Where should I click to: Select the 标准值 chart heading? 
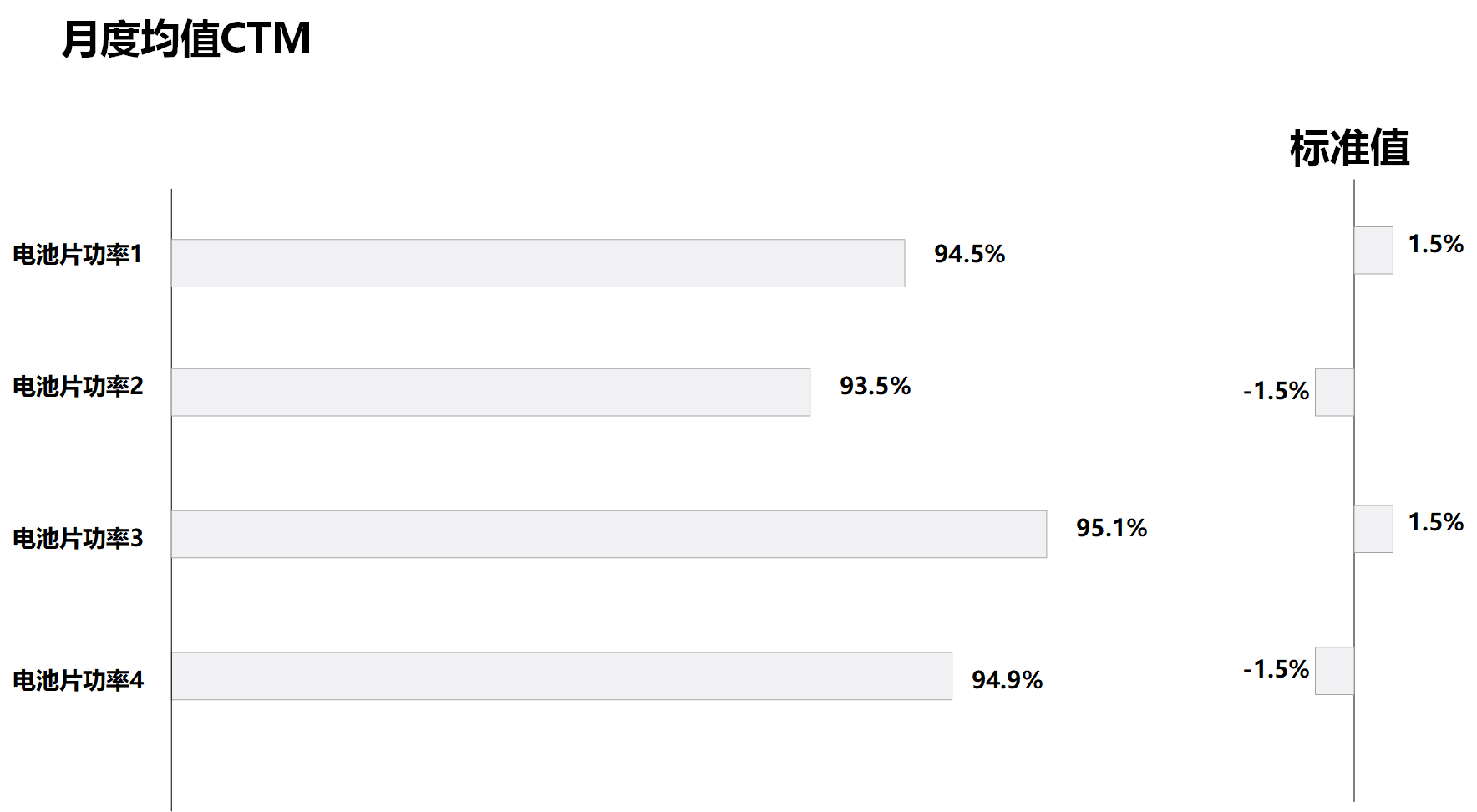1349,148
